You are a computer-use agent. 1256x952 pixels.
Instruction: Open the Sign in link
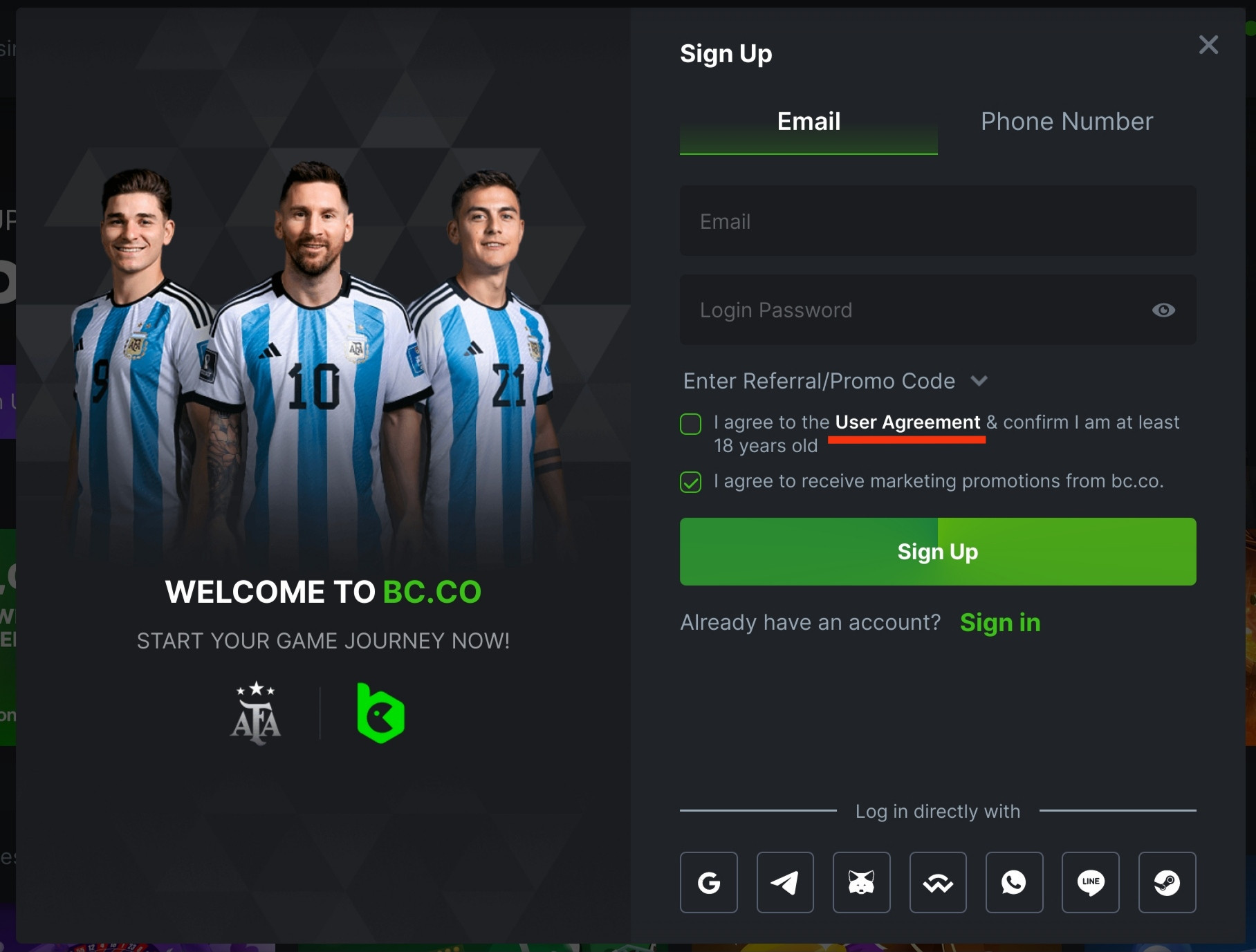[1000, 623]
